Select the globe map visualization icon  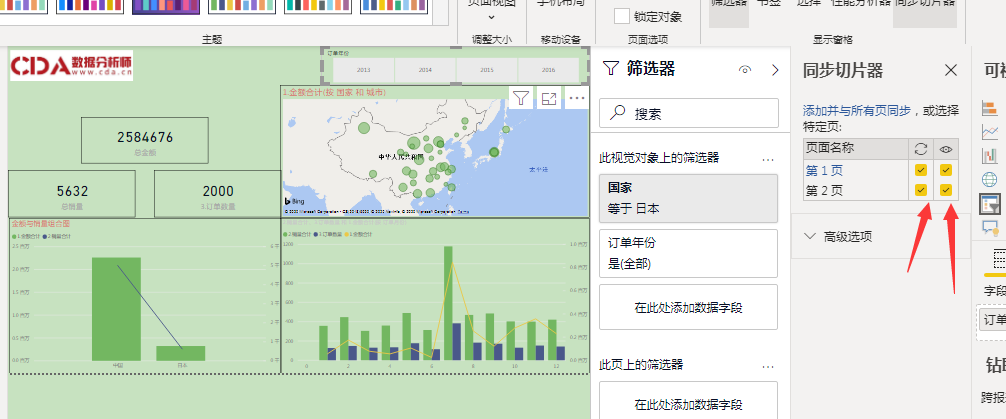[x=989, y=180]
